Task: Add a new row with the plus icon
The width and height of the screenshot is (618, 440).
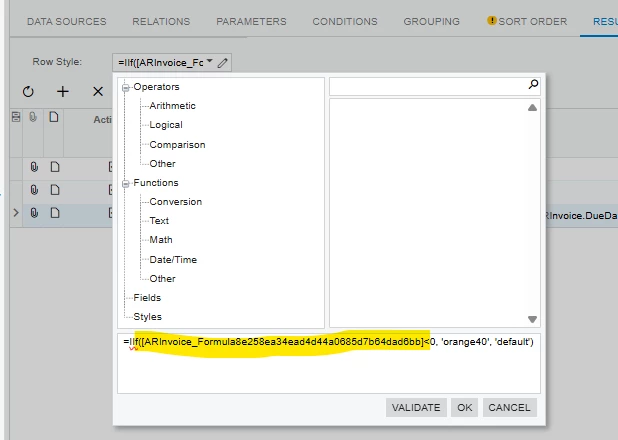Action: 63,92
